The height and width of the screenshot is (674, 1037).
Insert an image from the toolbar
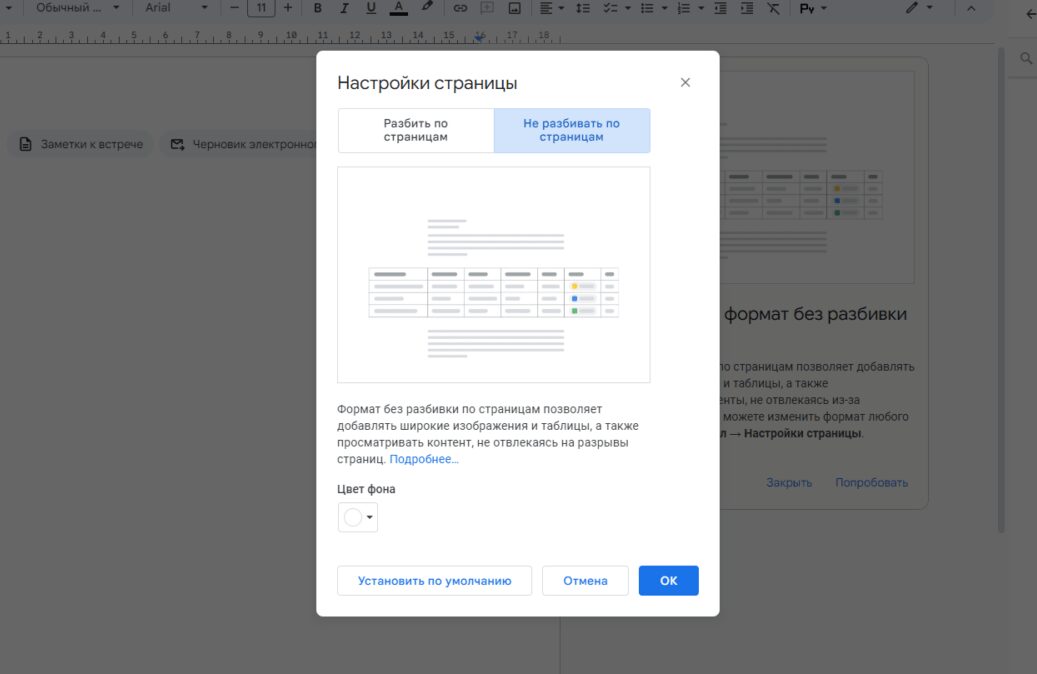[x=512, y=9]
